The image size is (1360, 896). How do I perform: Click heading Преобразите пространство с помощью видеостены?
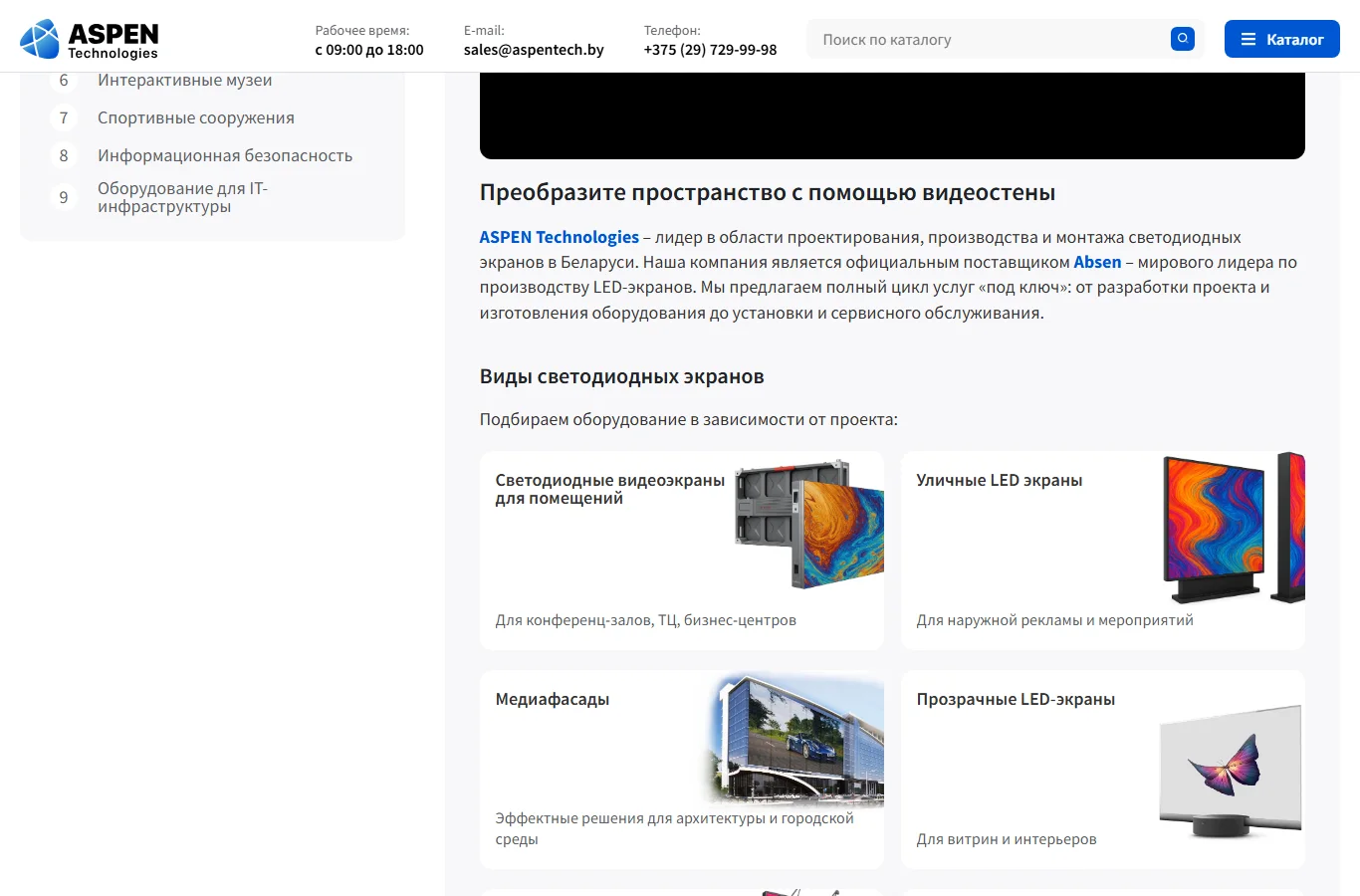pos(768,192)
